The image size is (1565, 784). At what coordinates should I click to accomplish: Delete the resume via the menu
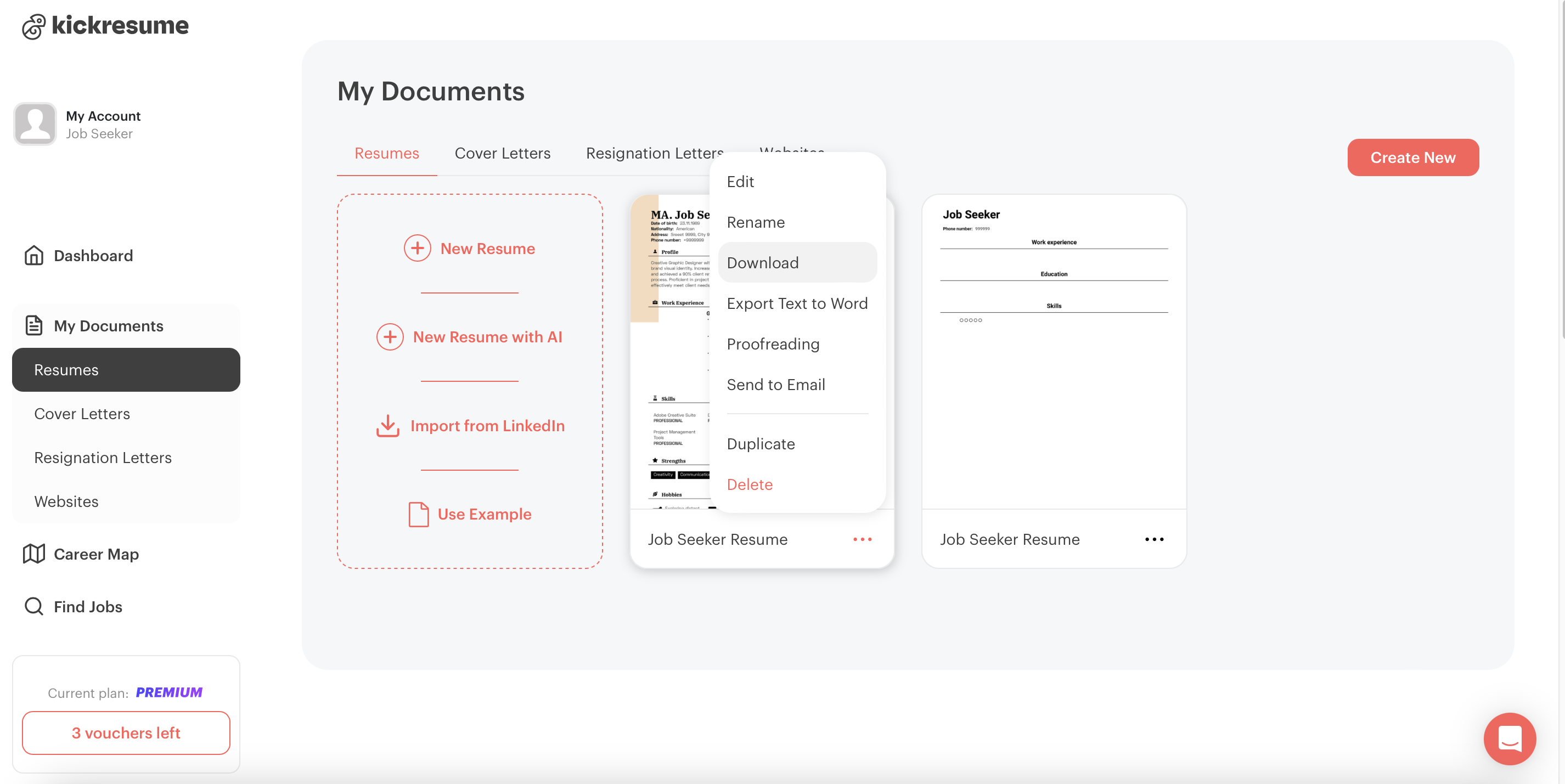(x=749, y=484)
